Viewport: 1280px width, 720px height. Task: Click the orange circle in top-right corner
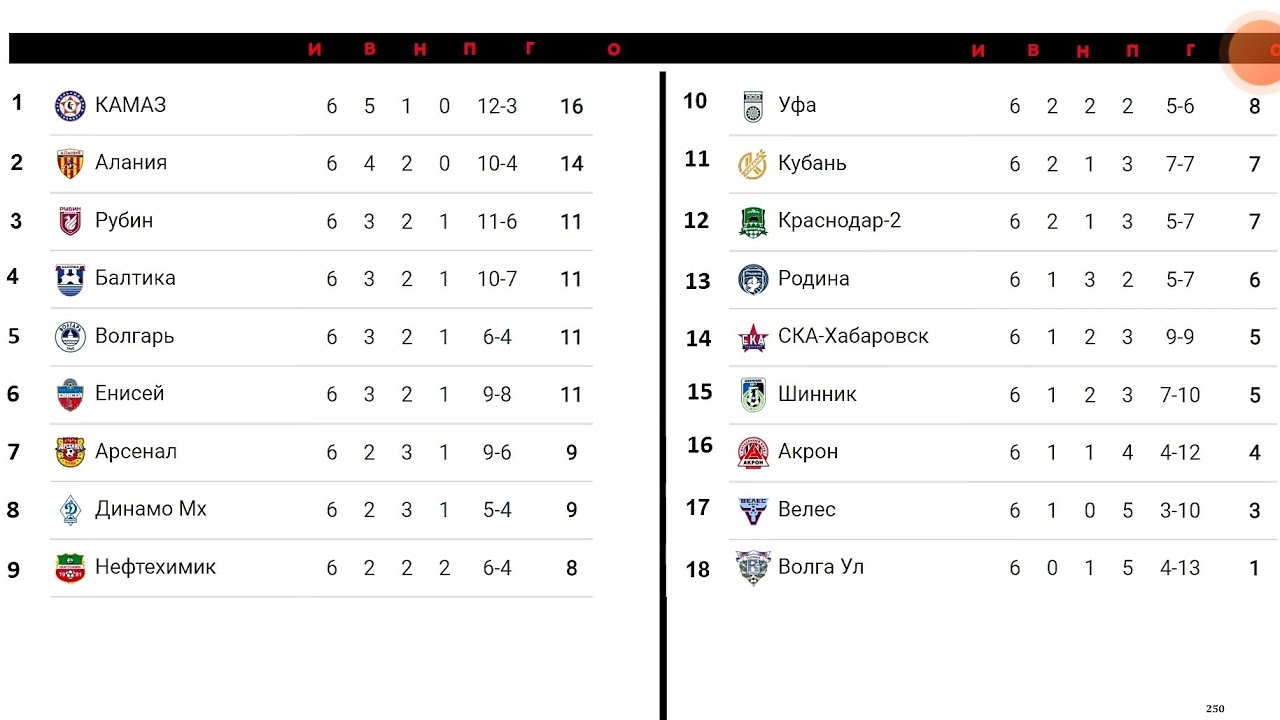coord(1256,52)
